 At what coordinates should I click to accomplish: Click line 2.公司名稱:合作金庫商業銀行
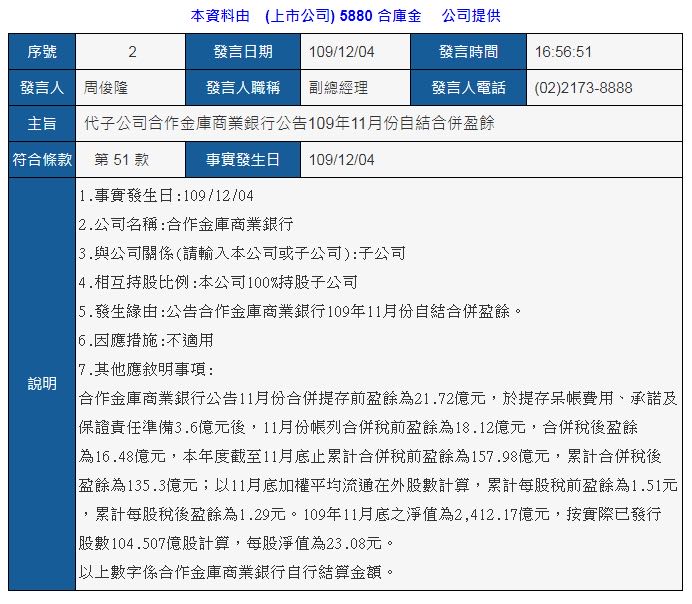pyautogui.click(x=186, y=224)
